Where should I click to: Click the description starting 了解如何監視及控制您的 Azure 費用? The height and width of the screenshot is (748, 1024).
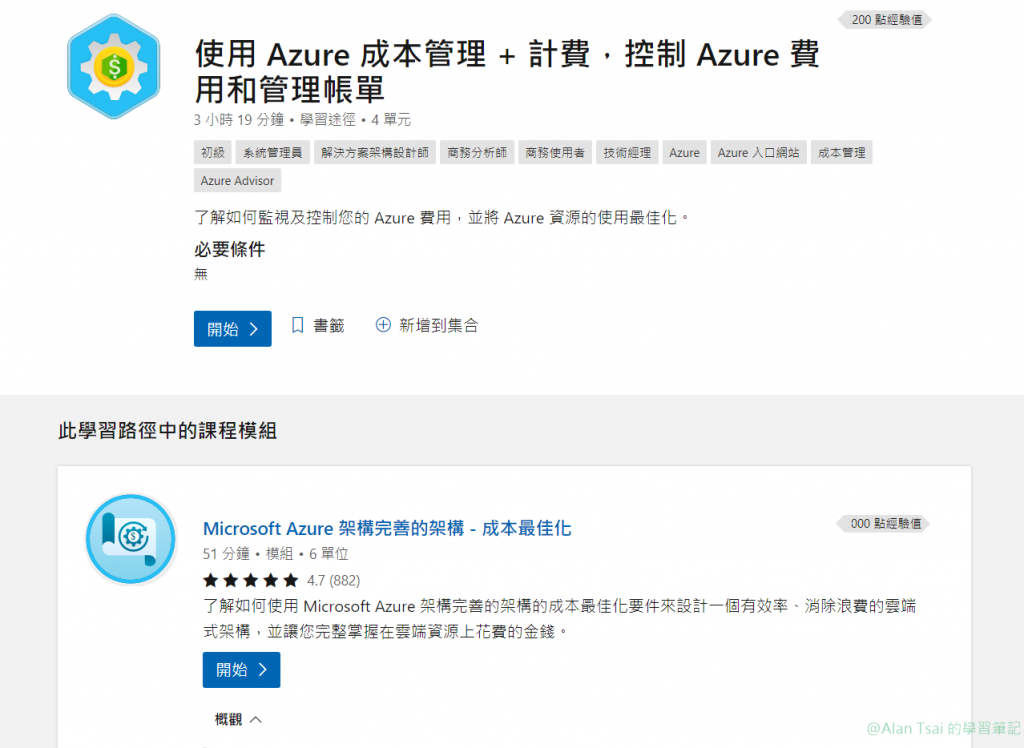click(442, 218)
